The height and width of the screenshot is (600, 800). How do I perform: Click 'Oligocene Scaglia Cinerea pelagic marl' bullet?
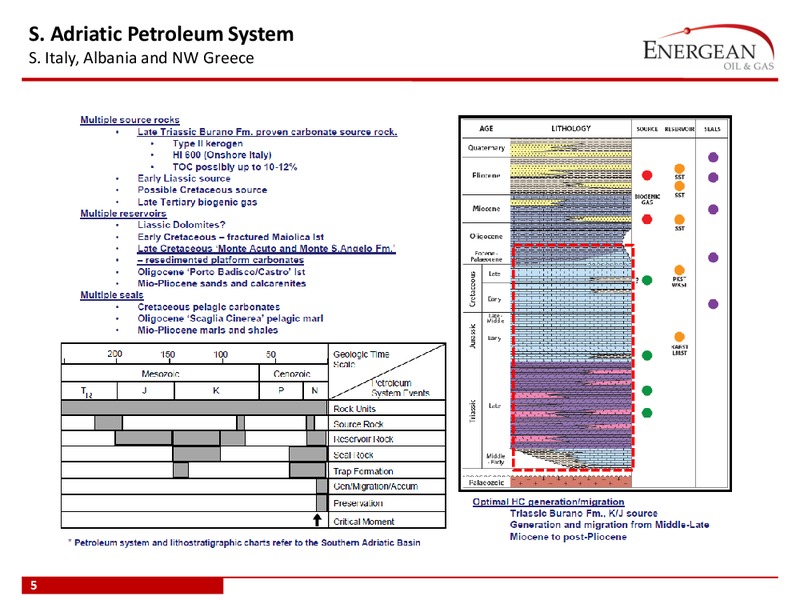pos(230,318)
